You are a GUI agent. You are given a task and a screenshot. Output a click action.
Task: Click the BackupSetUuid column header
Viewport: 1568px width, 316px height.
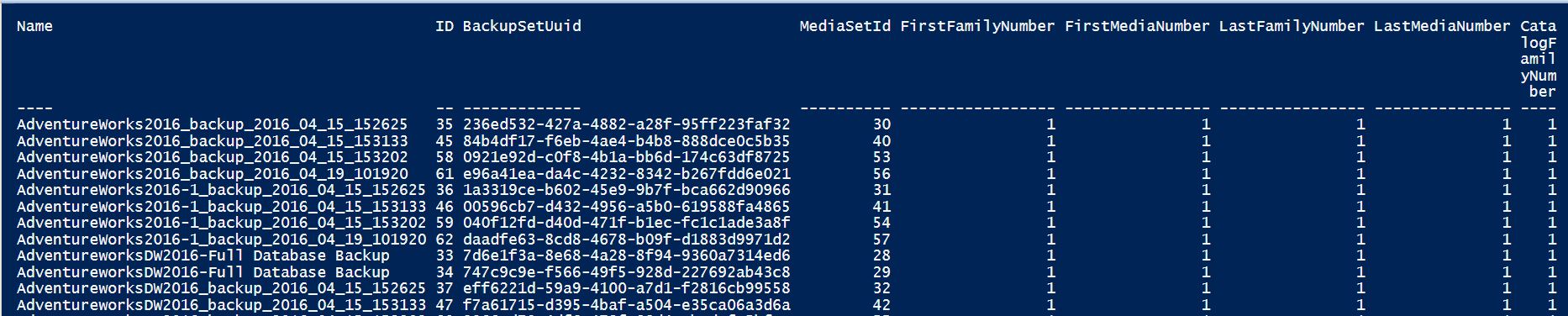coord(522,26)
